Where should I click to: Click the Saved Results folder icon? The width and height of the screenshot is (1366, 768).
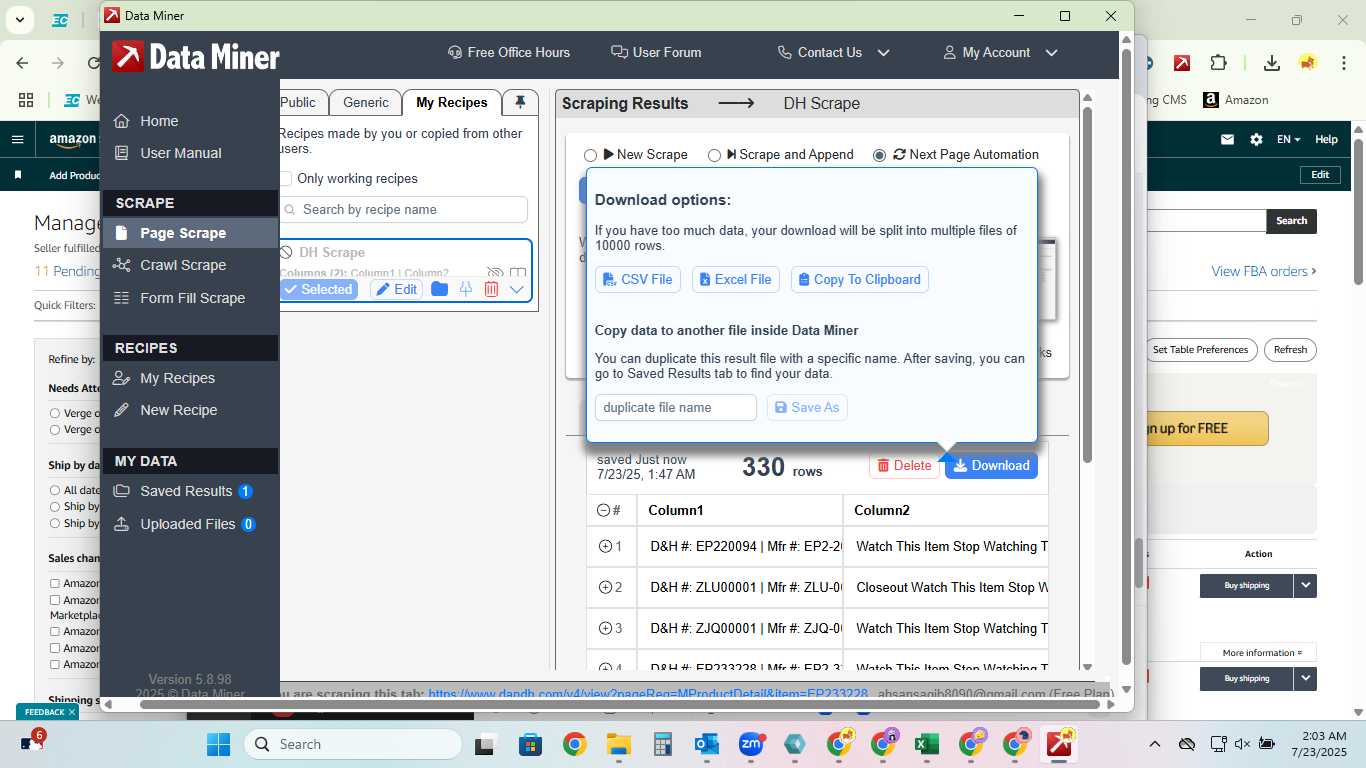122,491
